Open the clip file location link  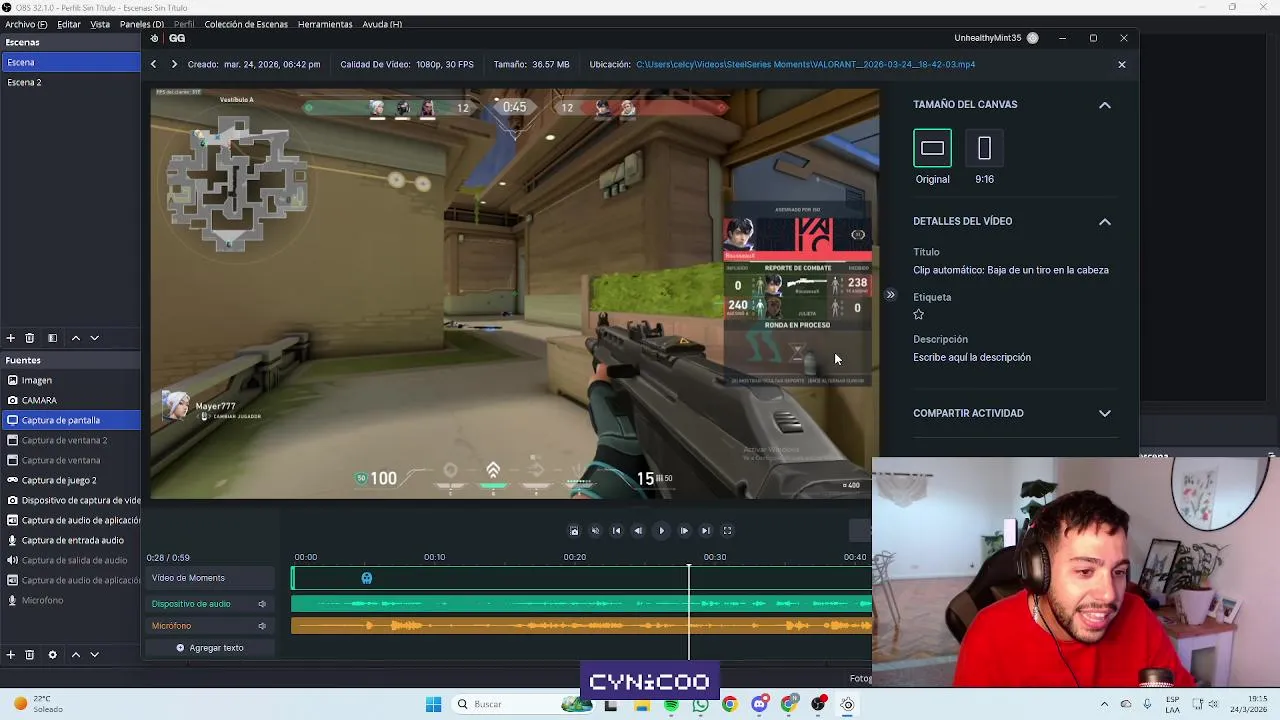(805, 64)
